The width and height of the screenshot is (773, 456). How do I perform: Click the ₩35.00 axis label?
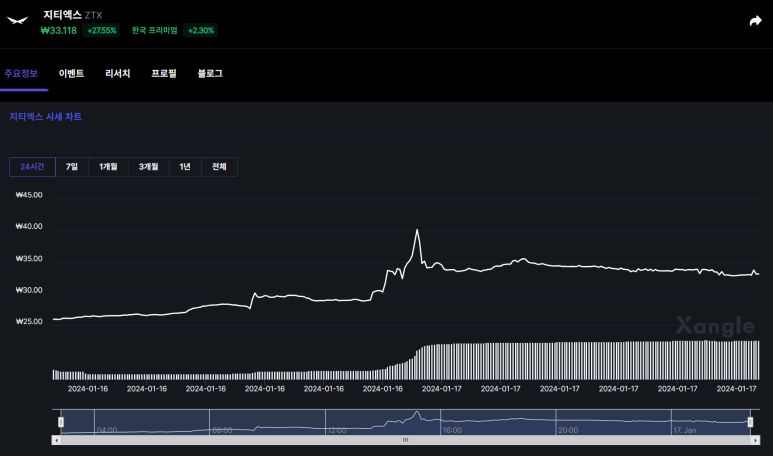click(29, 258)
